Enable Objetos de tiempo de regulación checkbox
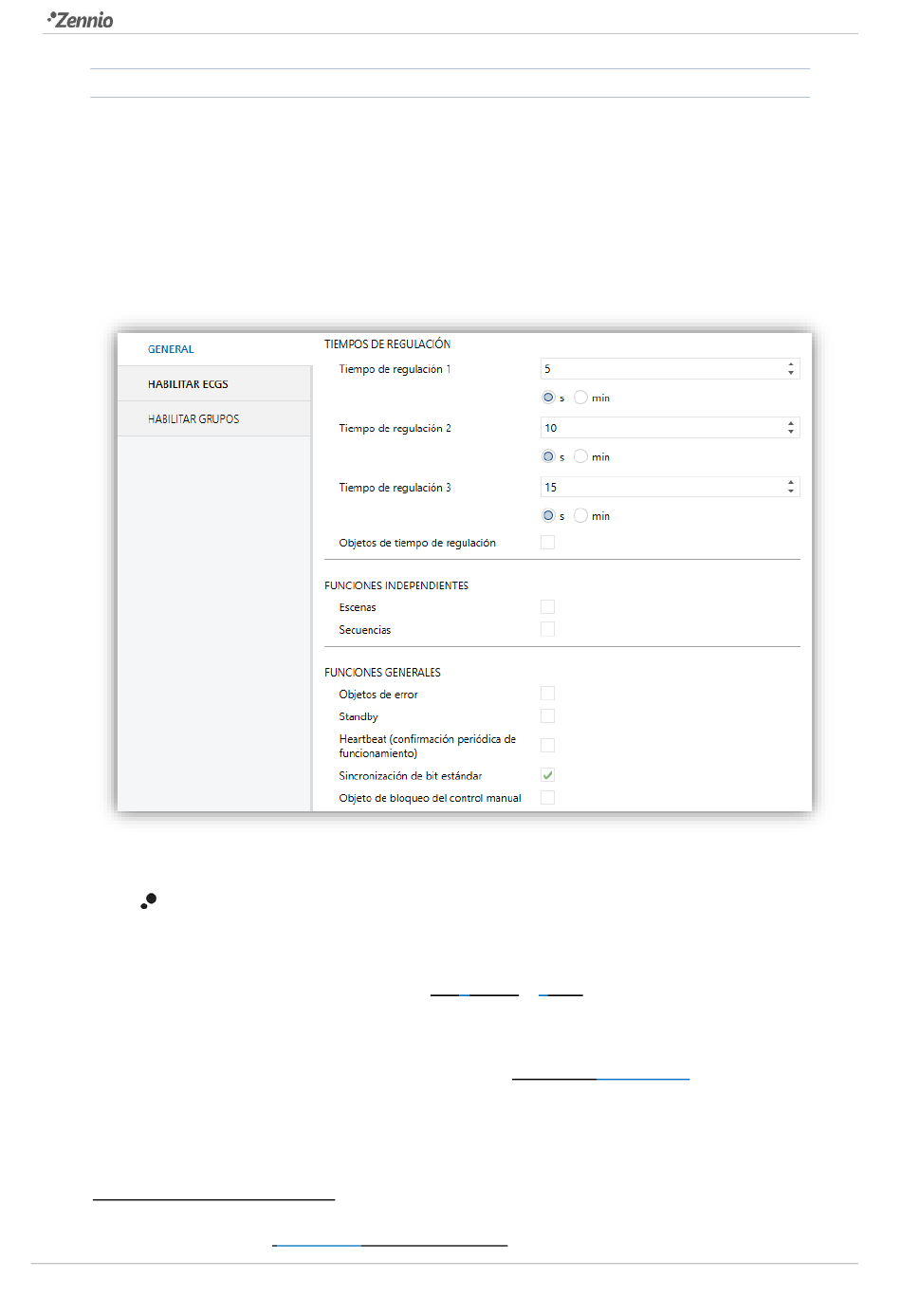The height and width of the screenshot is (1316, 901). coord(547,543)
